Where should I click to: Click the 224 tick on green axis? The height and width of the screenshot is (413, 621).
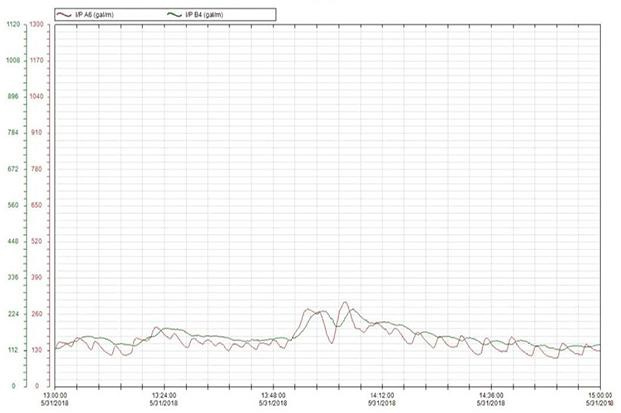14,314
